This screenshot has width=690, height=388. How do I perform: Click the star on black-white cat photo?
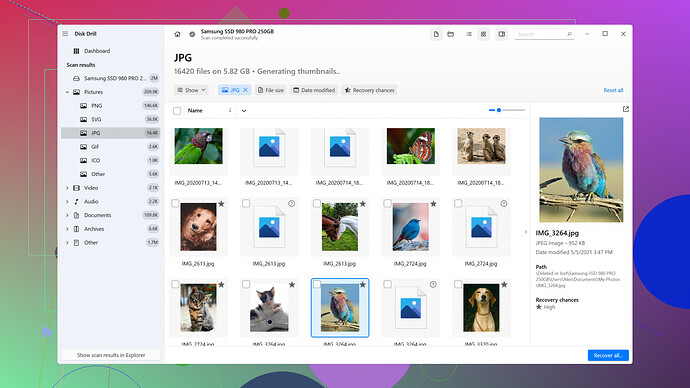tap(292, 285)
